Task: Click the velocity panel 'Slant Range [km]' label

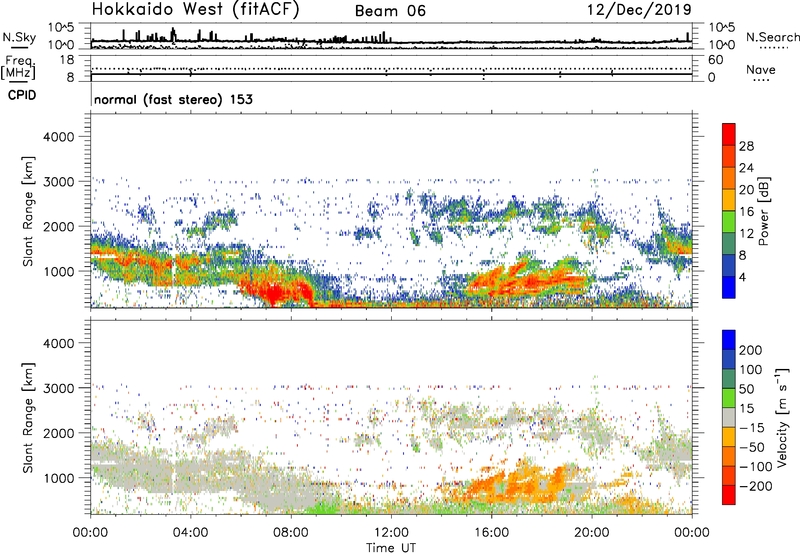Action: [28, 418]
